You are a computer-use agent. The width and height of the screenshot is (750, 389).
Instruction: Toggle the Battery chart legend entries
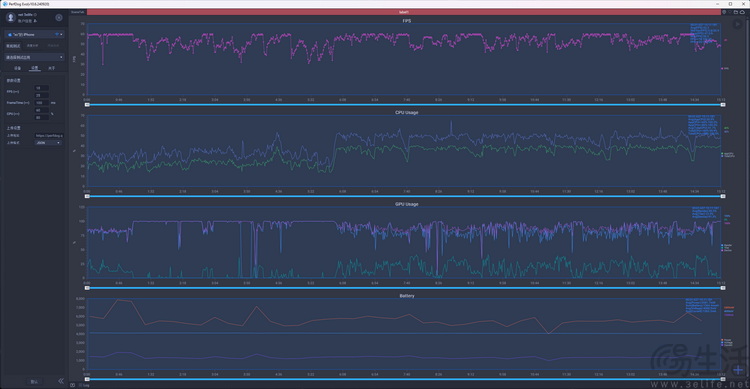pyautogui.click(x=727, y=342)
